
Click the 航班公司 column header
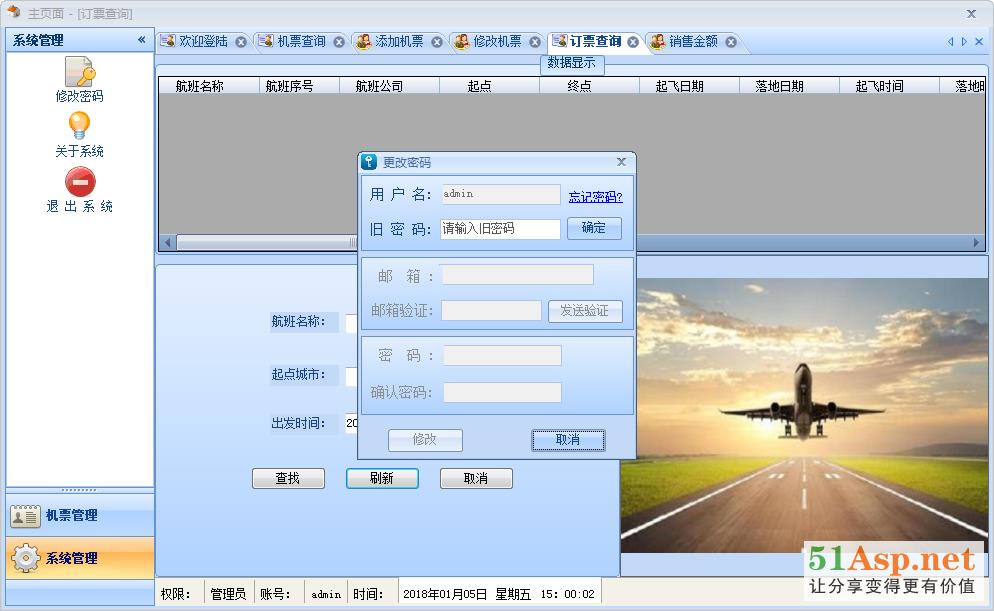coord(389,86)
